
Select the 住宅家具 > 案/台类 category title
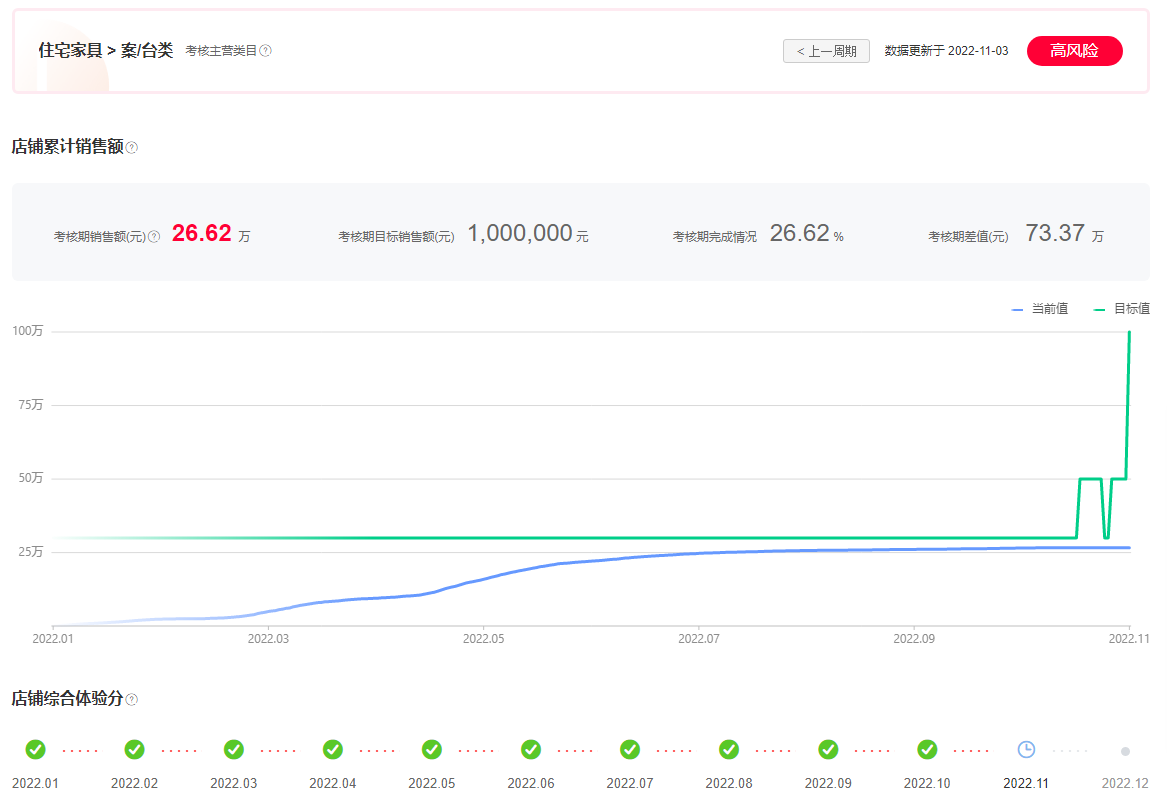click(106, 51)
